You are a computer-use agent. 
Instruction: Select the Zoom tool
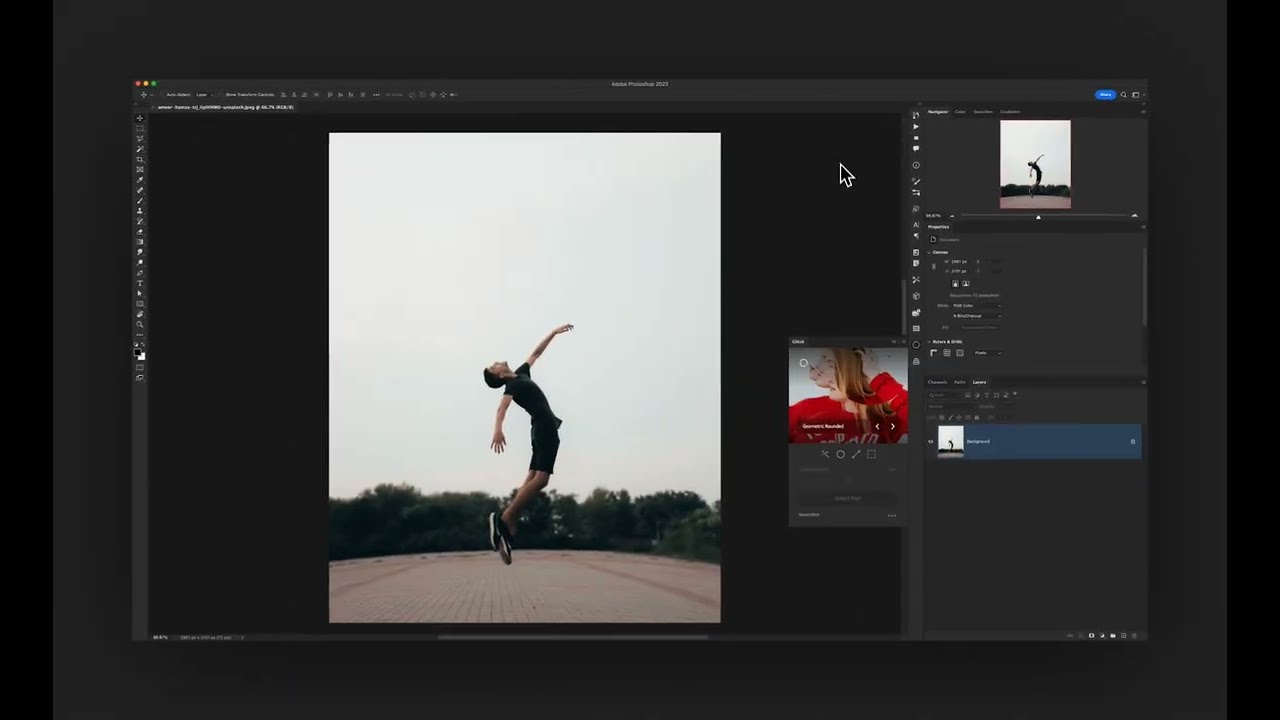pos(139,324)
